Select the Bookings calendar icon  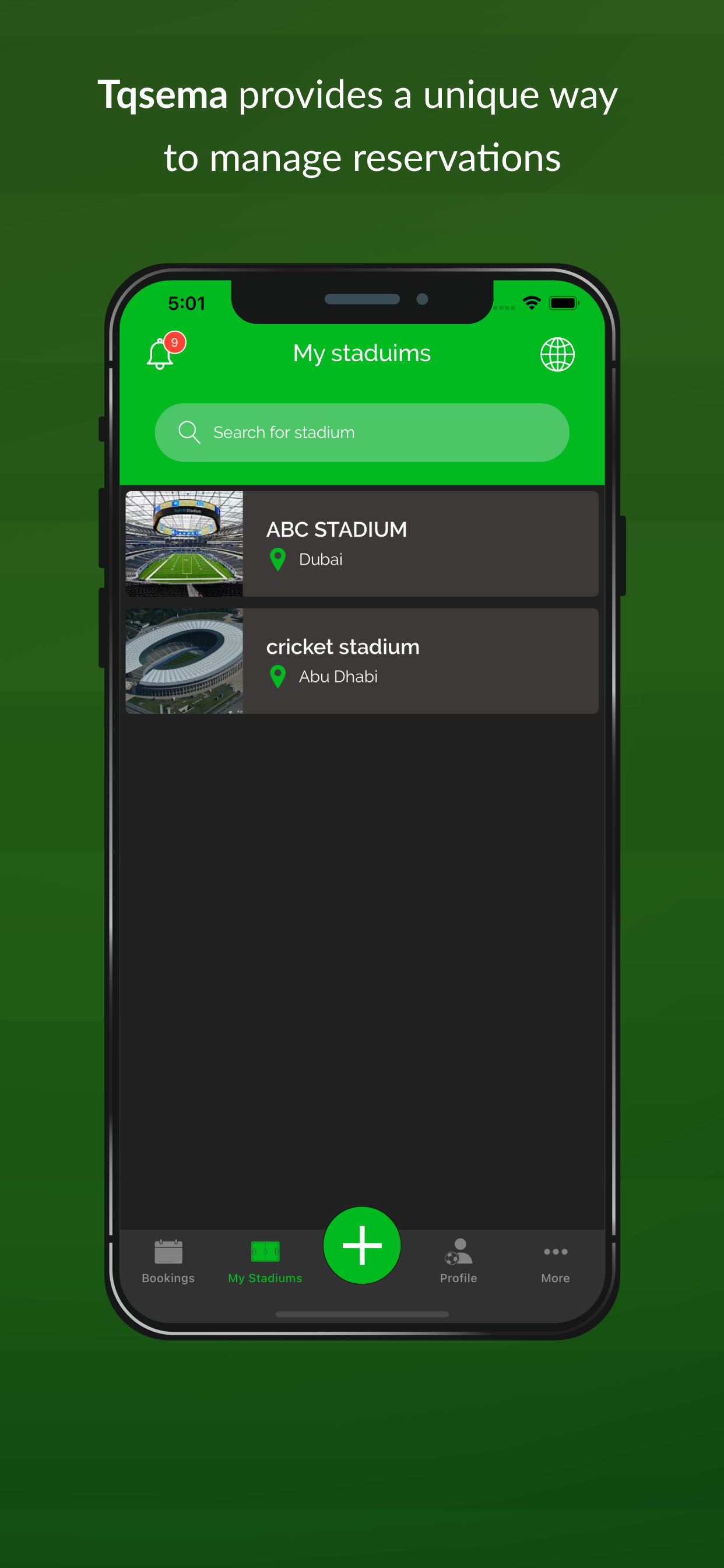click(x=168, y=1251)
